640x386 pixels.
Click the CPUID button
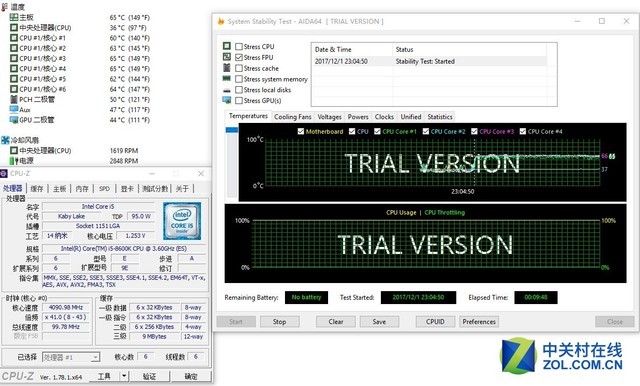pos(435,322)
